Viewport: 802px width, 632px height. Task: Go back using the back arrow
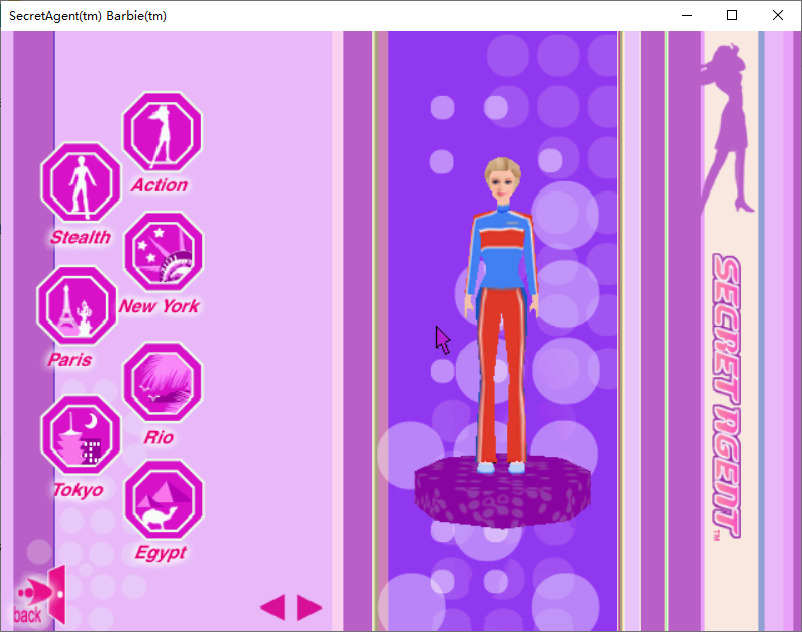coord(39,597)
